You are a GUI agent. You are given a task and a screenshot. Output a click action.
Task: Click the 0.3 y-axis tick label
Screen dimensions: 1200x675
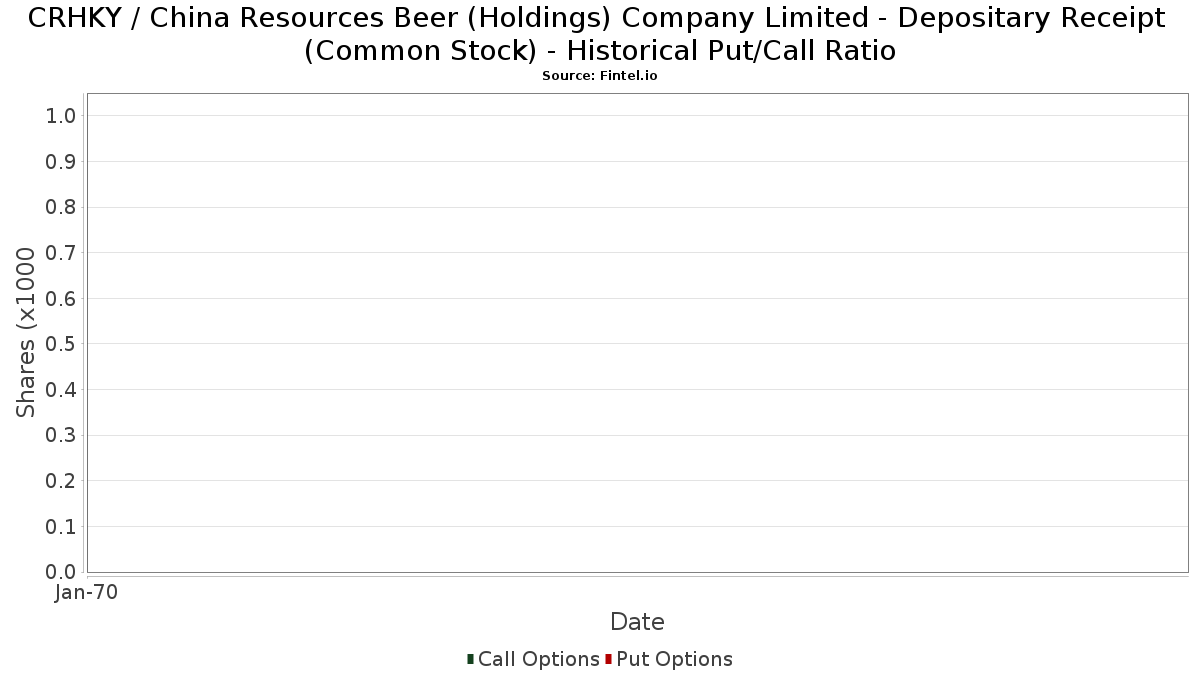pyautogui.click(x=61, y=435)
